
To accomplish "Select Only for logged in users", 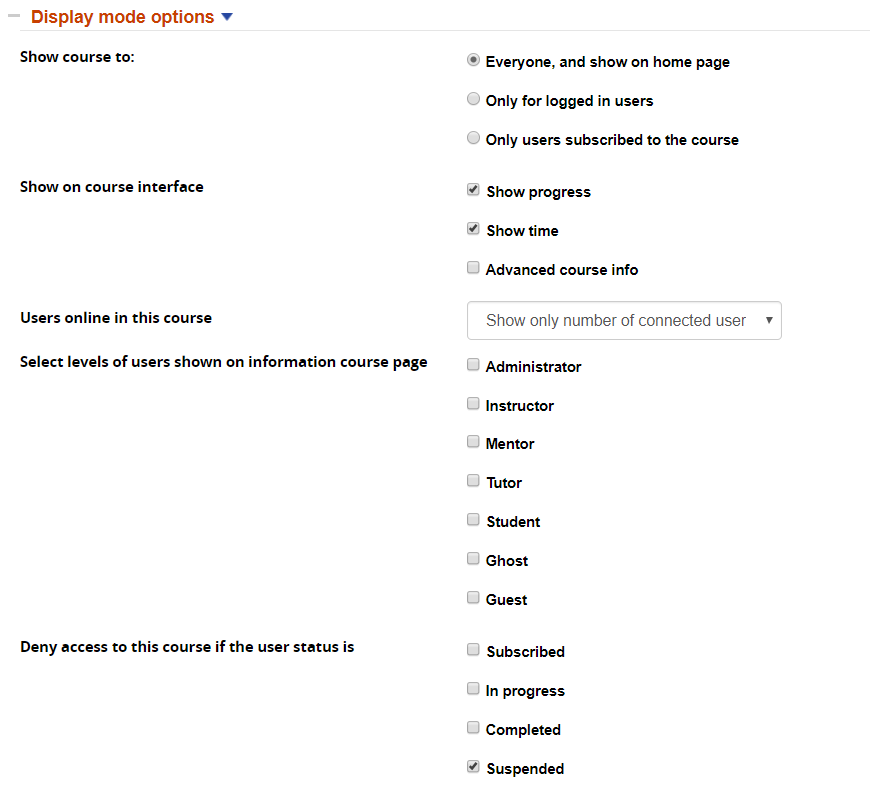I will [x=474, y=100].
